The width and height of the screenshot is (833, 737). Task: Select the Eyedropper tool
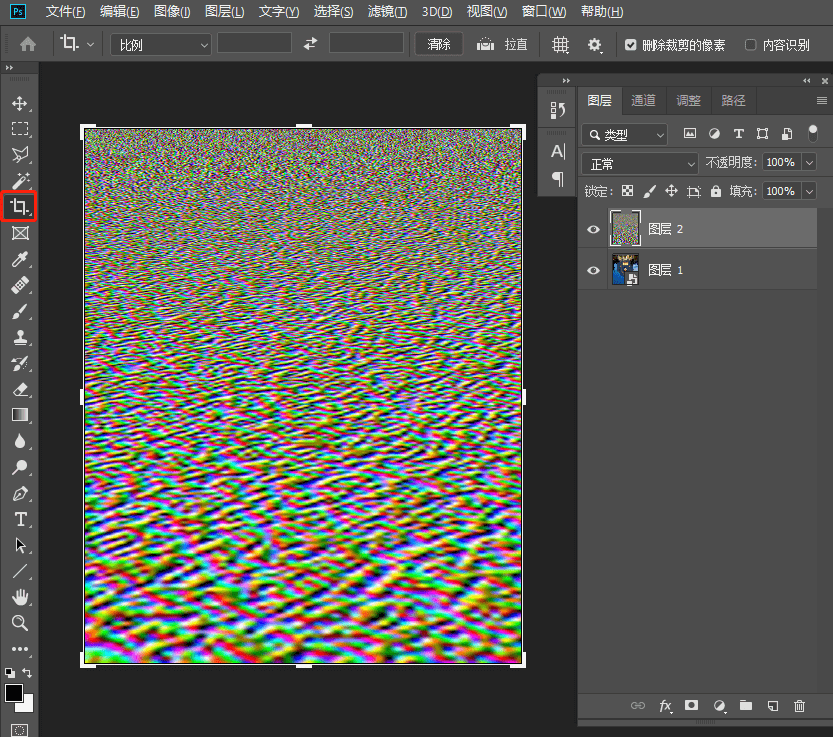19,260
